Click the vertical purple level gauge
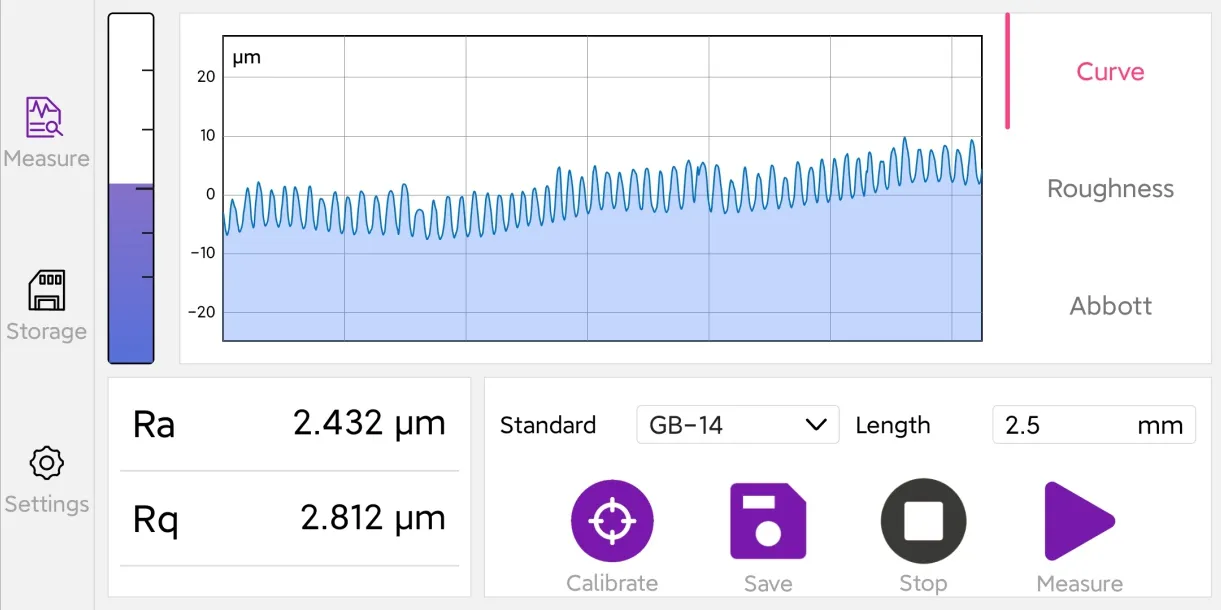 [x=131, y=188]
